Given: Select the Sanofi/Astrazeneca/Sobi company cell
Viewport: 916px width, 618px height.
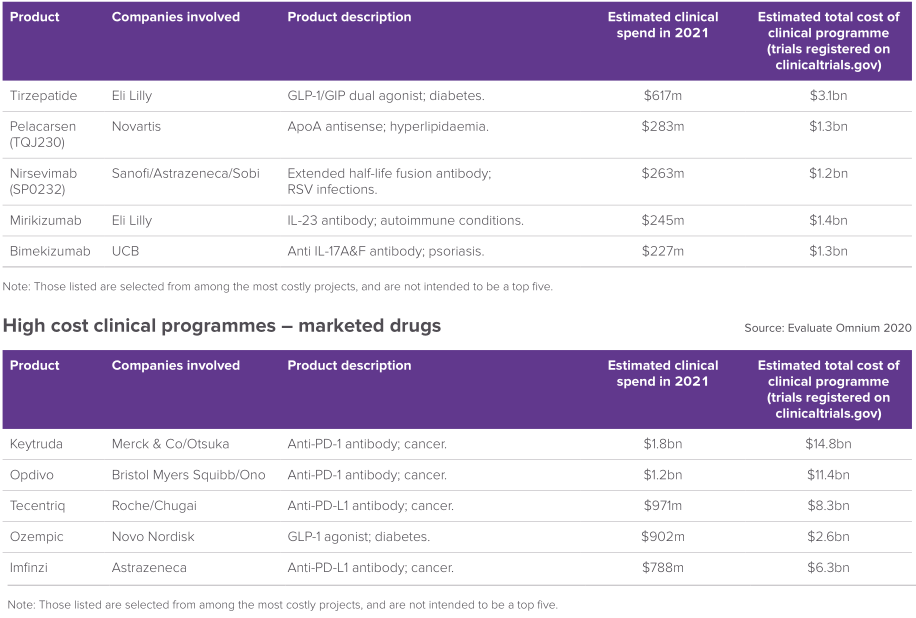Looking at the screenshot, I should click(186, 173).
